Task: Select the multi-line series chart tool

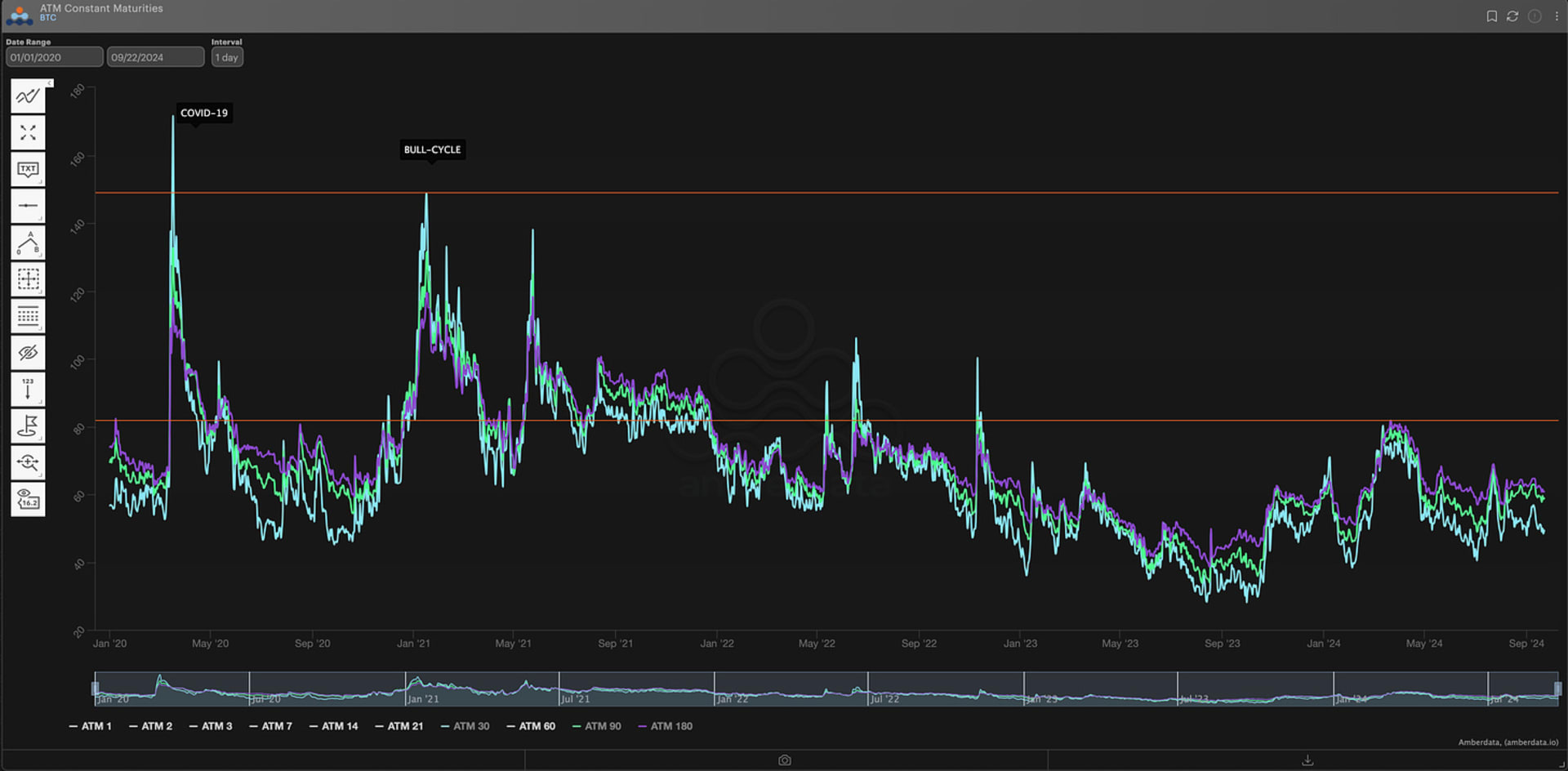Action: 28,96
